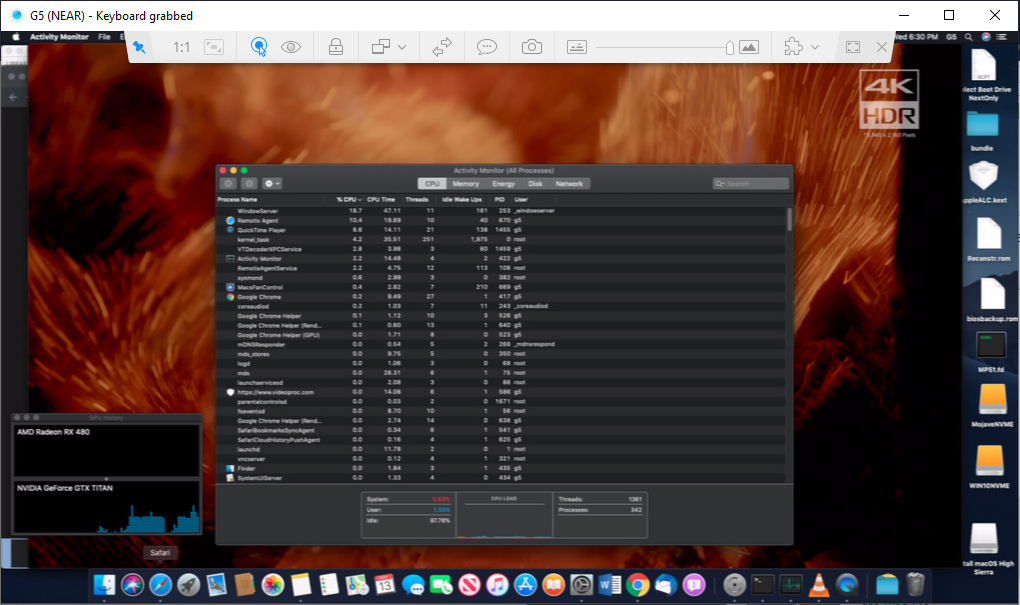The height and width of the screenshot is (605, 1020).
Task: Open Terminal in the Dock
Action: (762, 585)
